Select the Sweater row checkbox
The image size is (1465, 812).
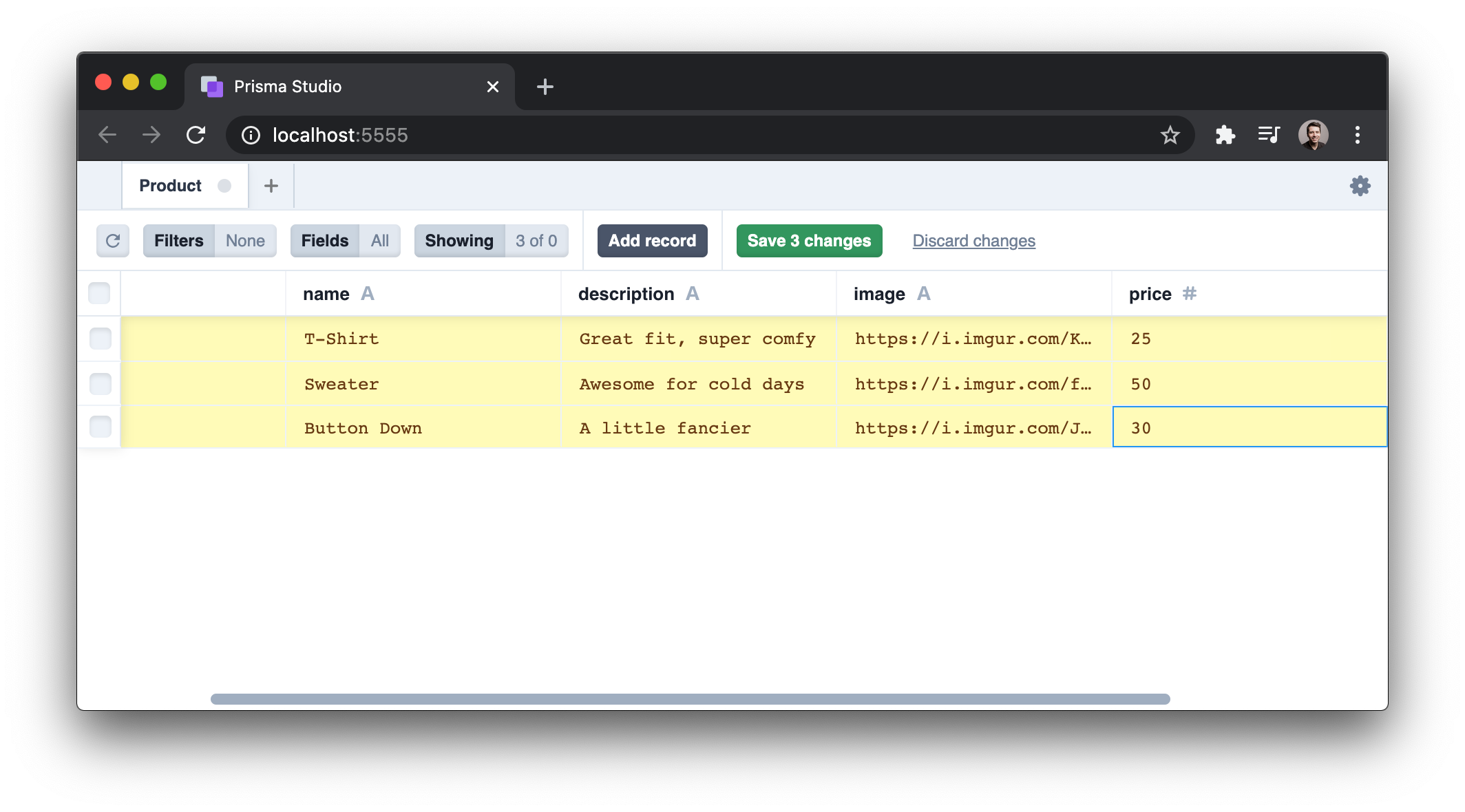(x=99, y=383)
